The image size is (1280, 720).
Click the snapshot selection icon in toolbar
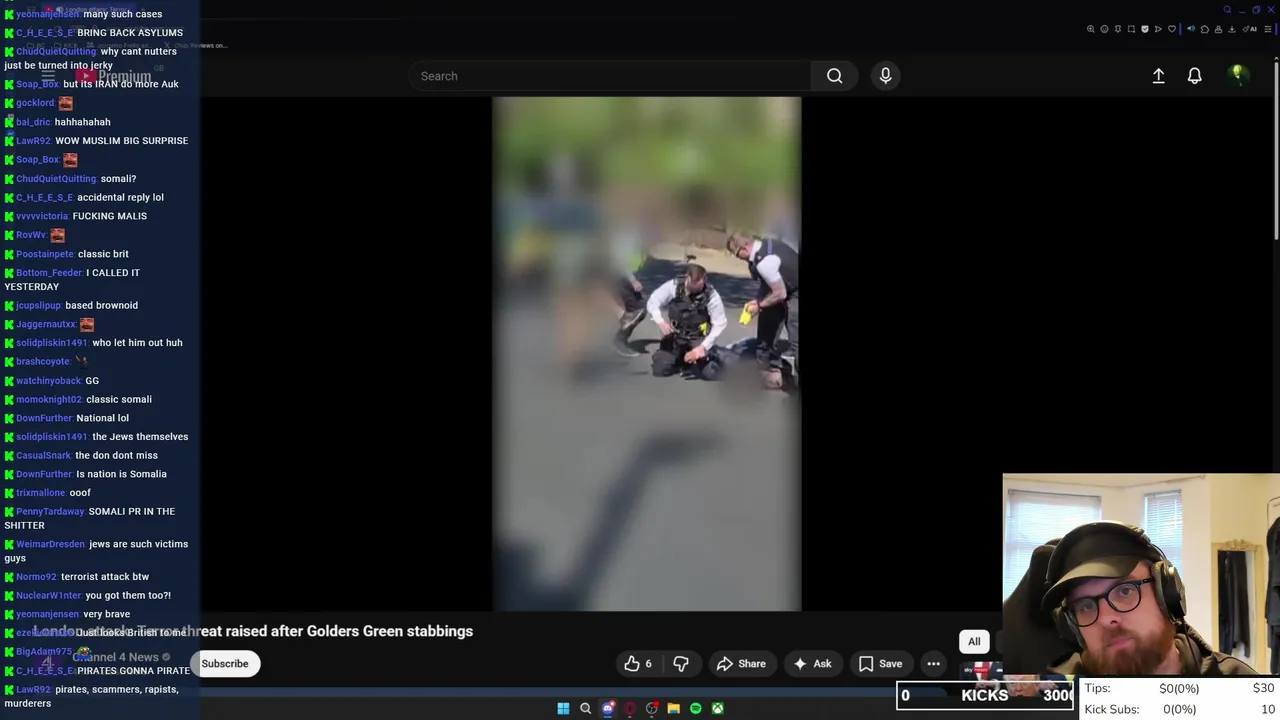(x=1131, y=29)
